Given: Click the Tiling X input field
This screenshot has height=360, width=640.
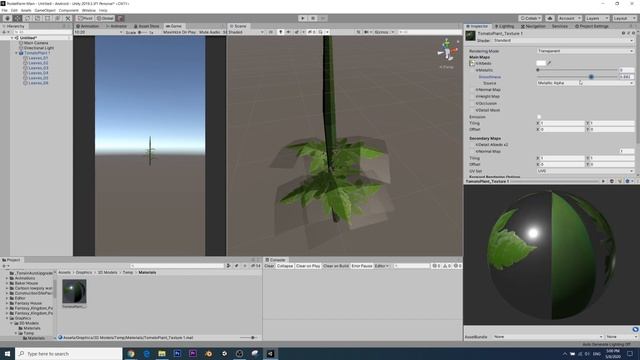Looking at the screenshot, I should [x=562, y=123].
